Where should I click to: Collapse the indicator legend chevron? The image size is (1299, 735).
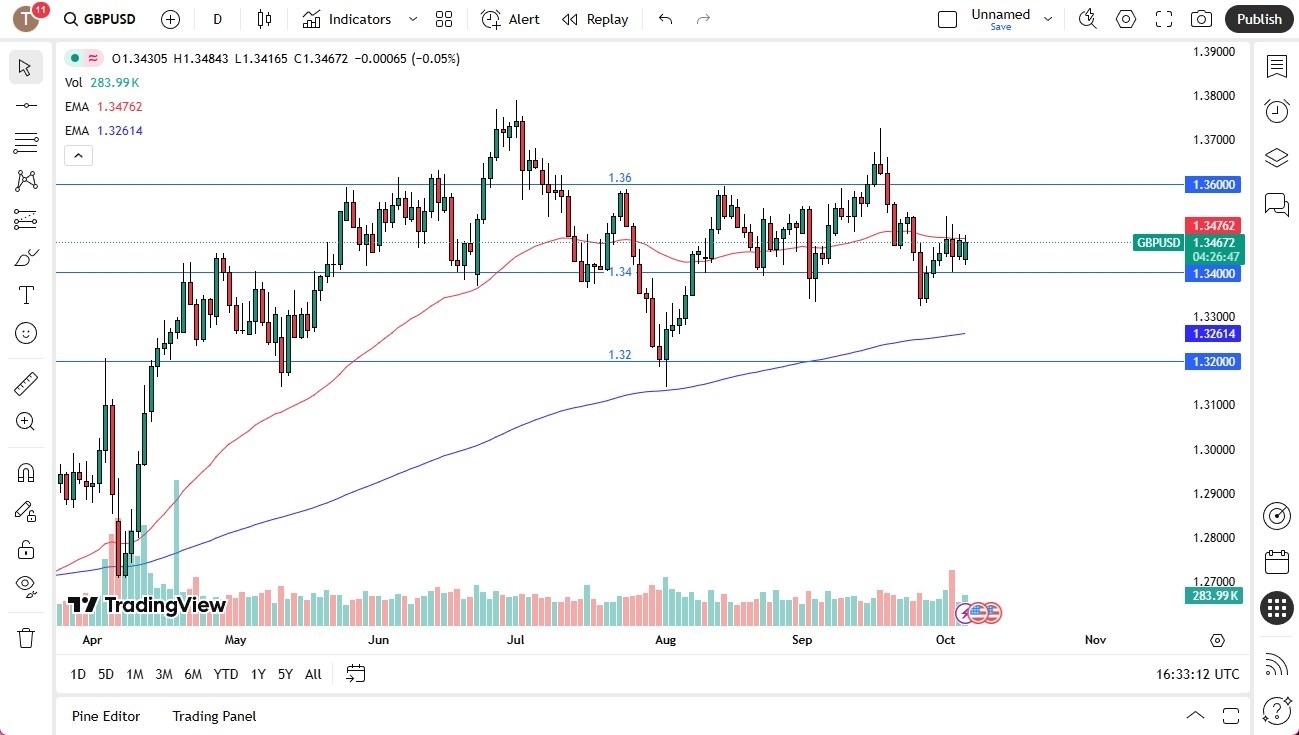(x=78, y=155)
